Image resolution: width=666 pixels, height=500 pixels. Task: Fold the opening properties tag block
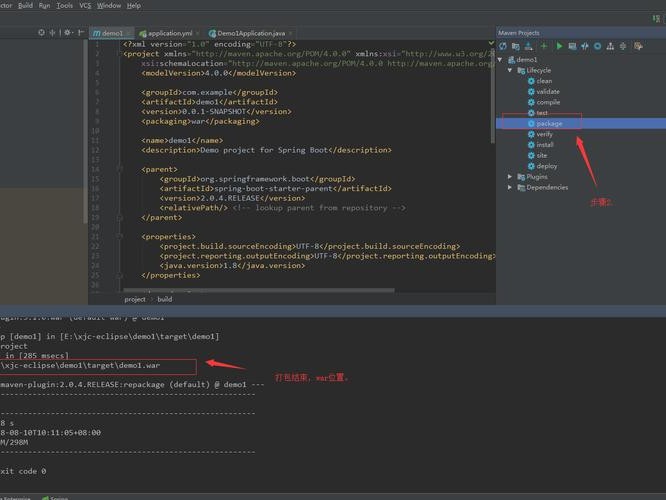(120, 236)
